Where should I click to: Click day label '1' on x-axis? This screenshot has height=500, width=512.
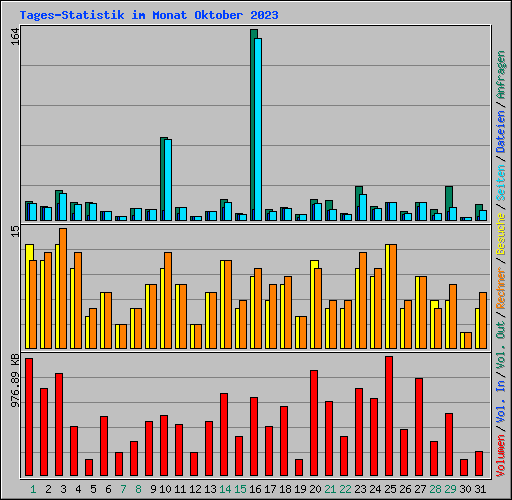pos(33,489)
